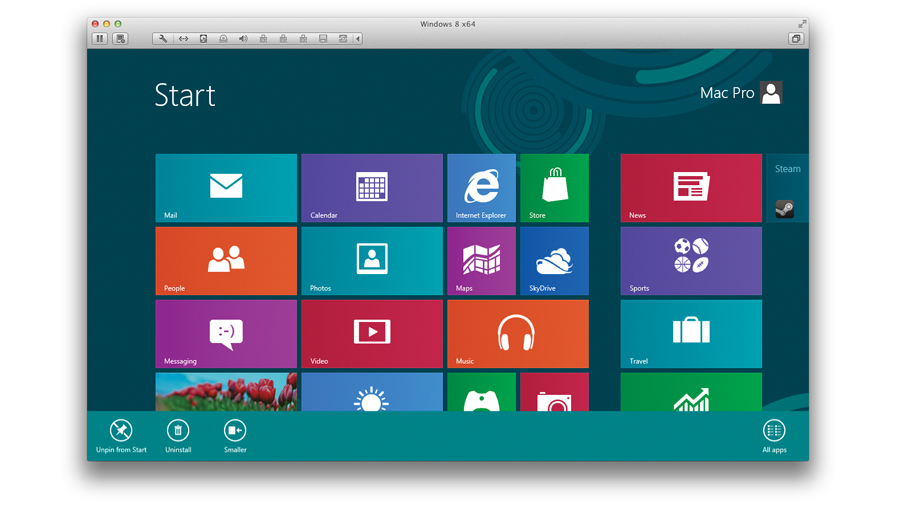The height and width of the screenshot is (506, 900).
Task: Show All apps
Action: pyautogui.click(x=774, y=436)
